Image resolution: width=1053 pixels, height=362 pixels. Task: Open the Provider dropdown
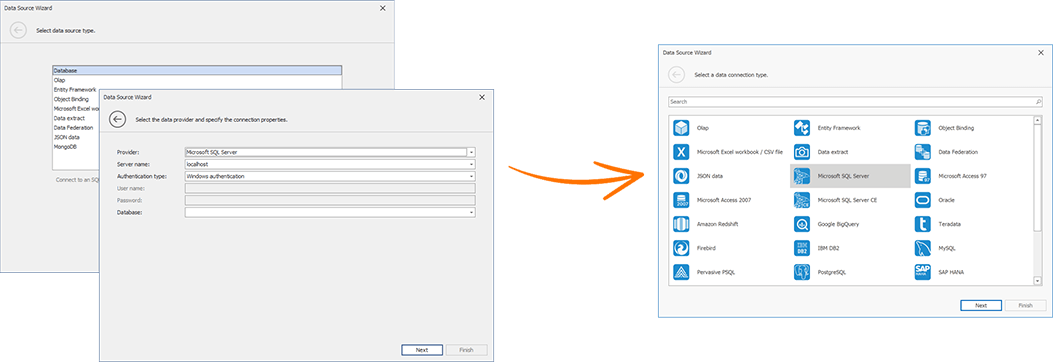[471, 152]
